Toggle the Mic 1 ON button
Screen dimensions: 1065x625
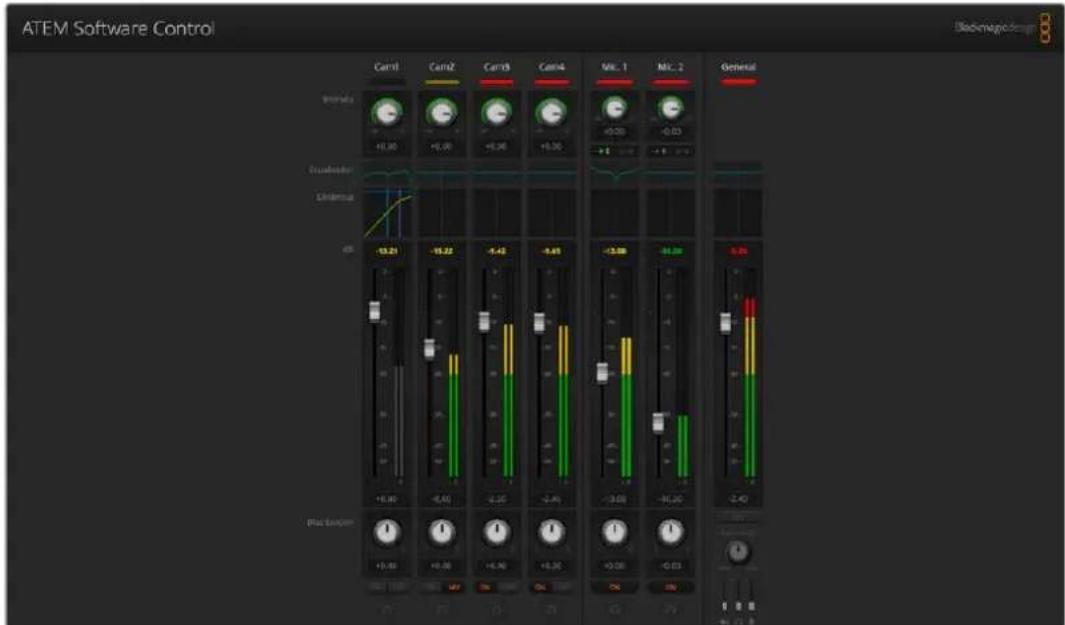tap(615, 587)
